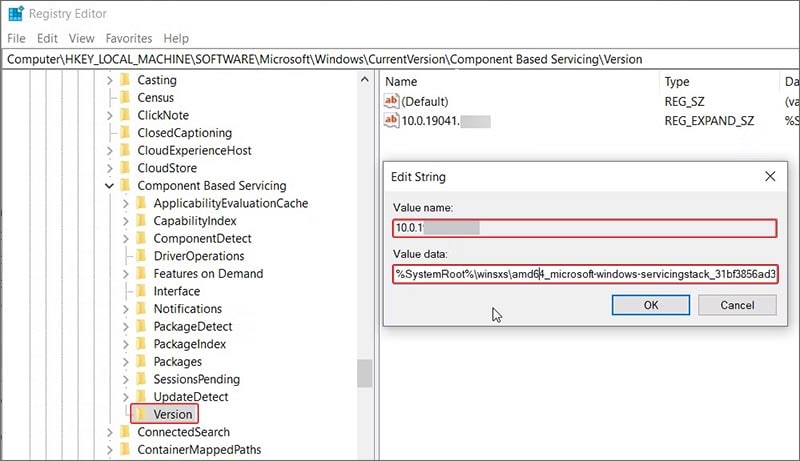This screenshot has width=800, height=461.
Task: Select the ConnectedSearch folder icon
Action: [125, 431]
